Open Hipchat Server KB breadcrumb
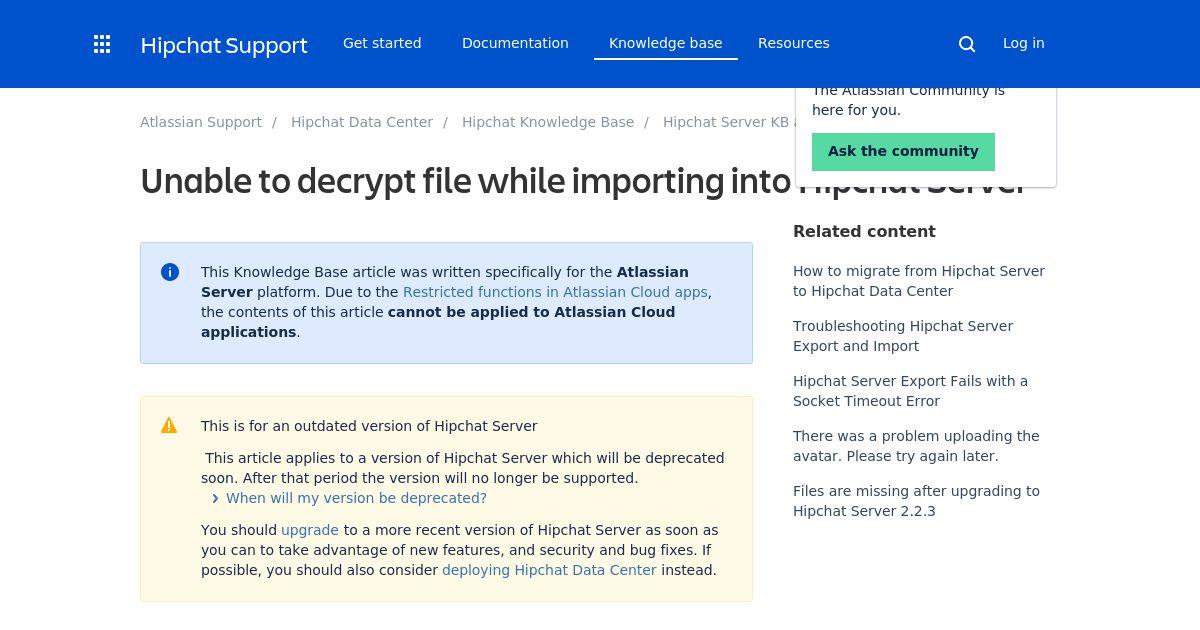The image size is (1200, 630). [728, 122]
